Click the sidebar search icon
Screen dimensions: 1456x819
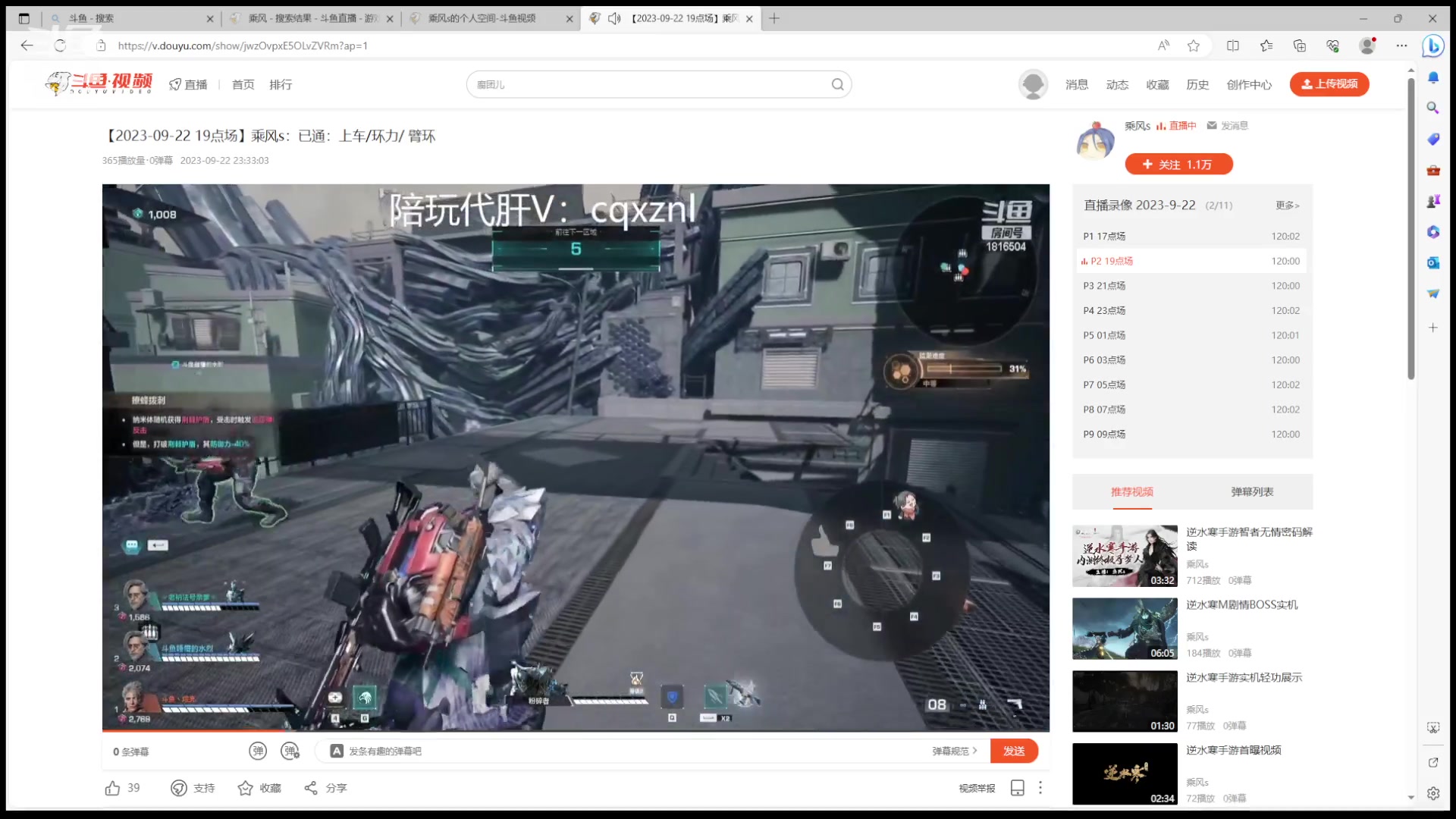(1433, 108)
